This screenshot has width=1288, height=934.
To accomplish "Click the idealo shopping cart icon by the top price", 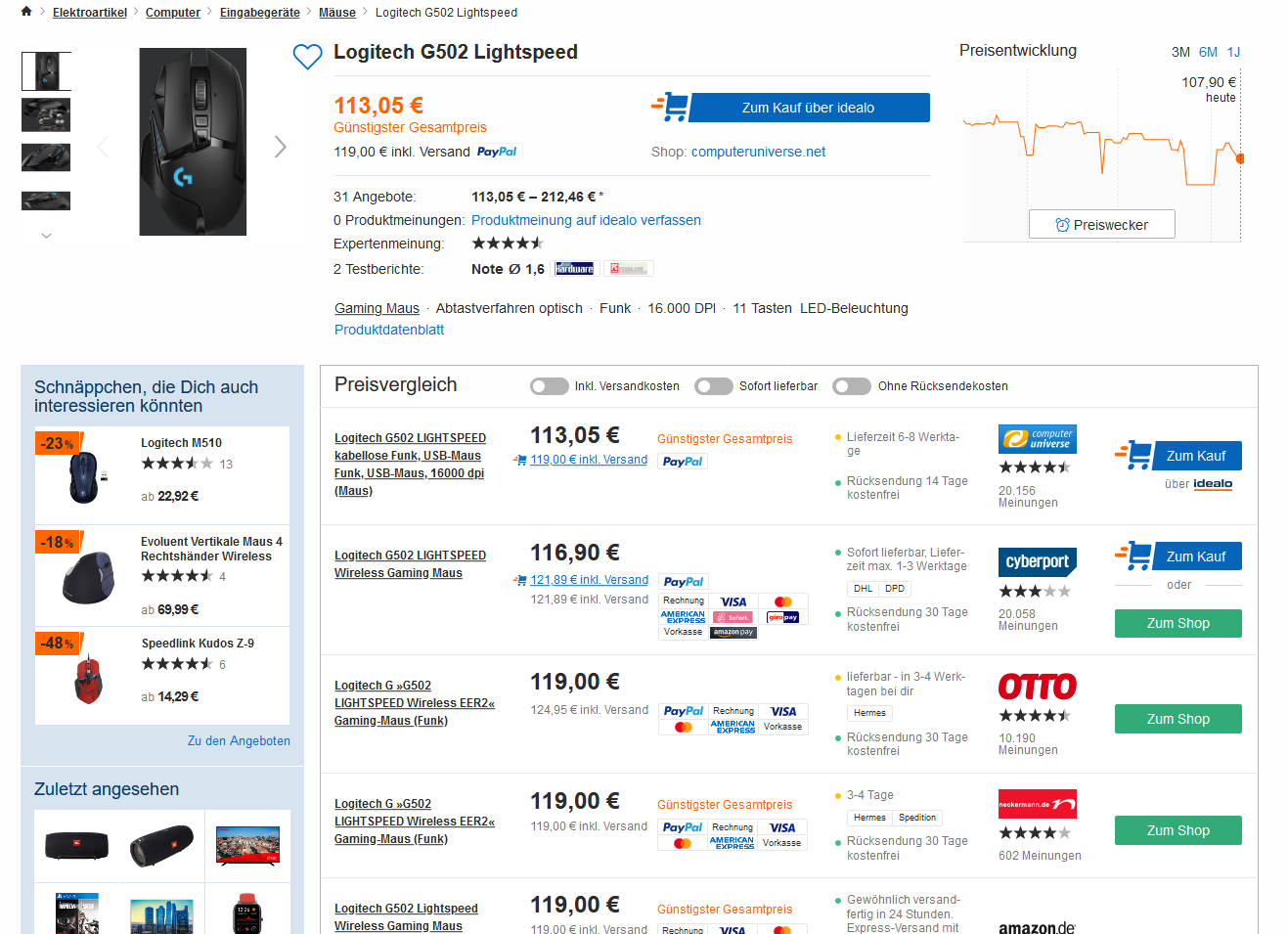I will coord(671,107).
